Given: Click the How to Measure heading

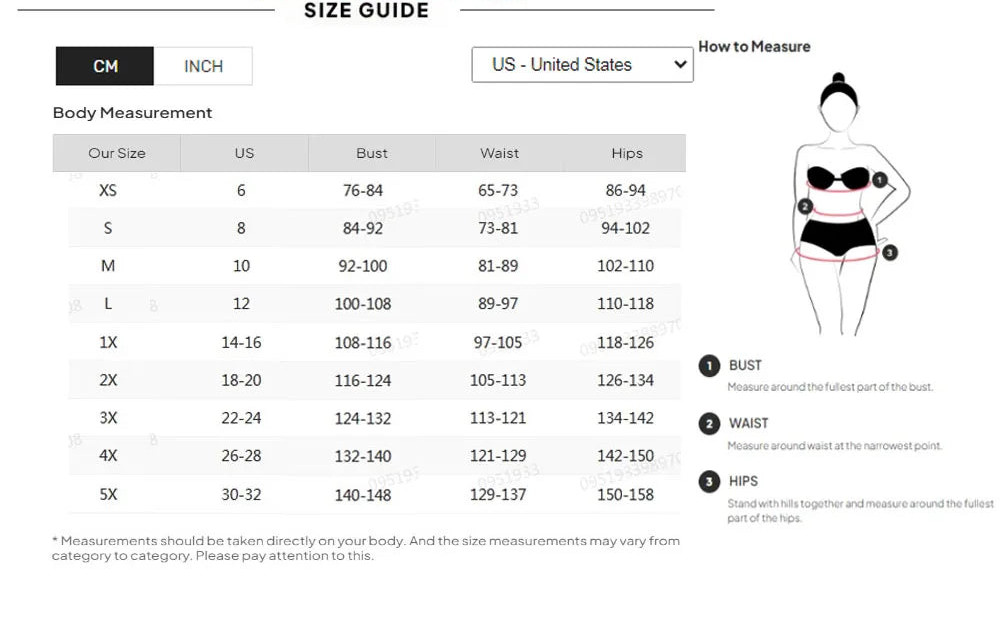Looking at the screenshot, I should (754, 47).
